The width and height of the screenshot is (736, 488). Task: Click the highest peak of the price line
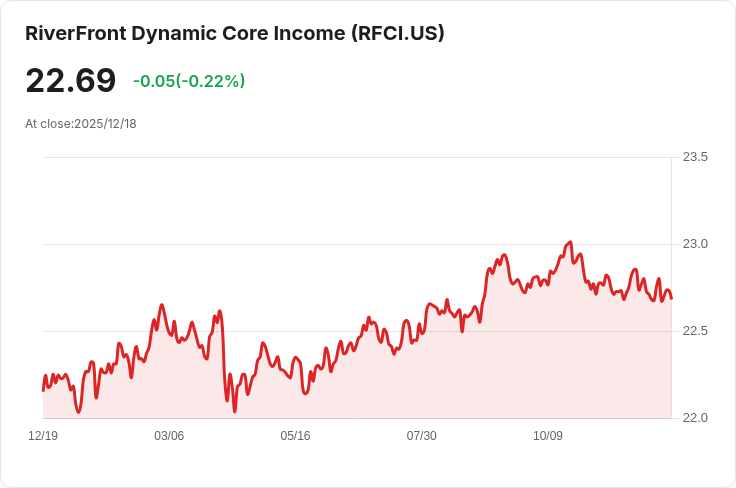pos(570,242)
